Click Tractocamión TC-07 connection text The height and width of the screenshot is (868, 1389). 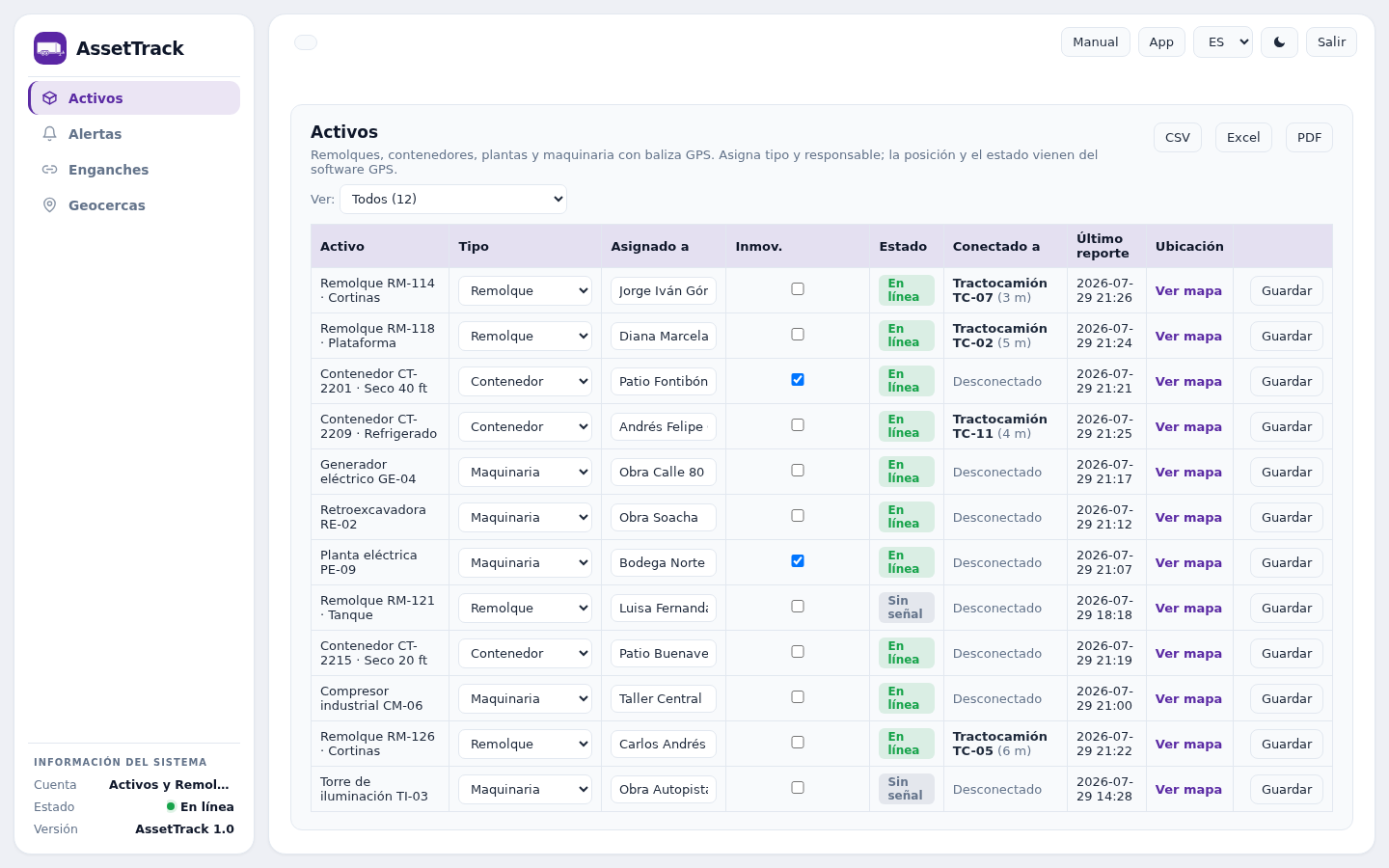[x=999, y=290]
